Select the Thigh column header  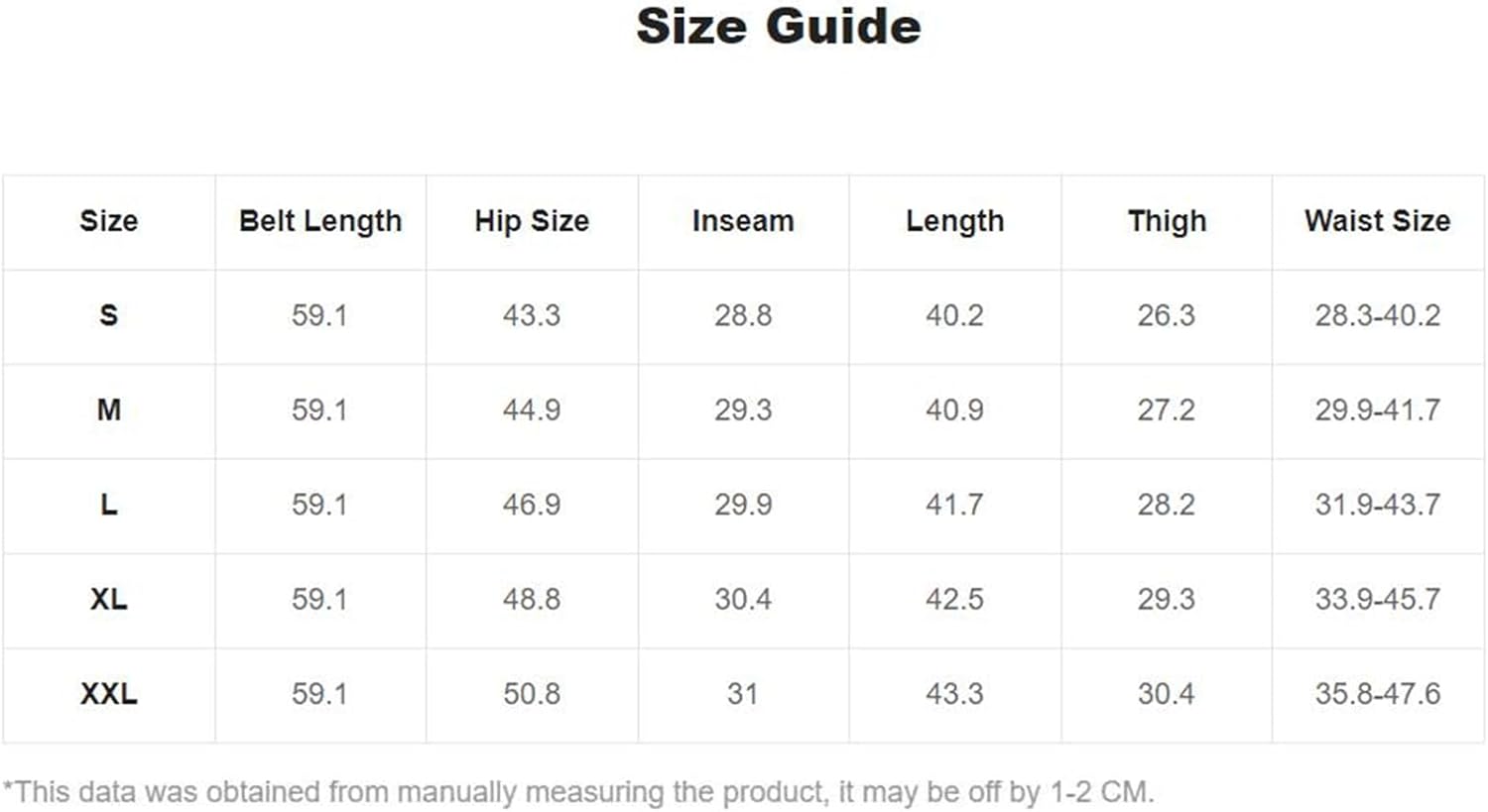(x=1167, y=221)
